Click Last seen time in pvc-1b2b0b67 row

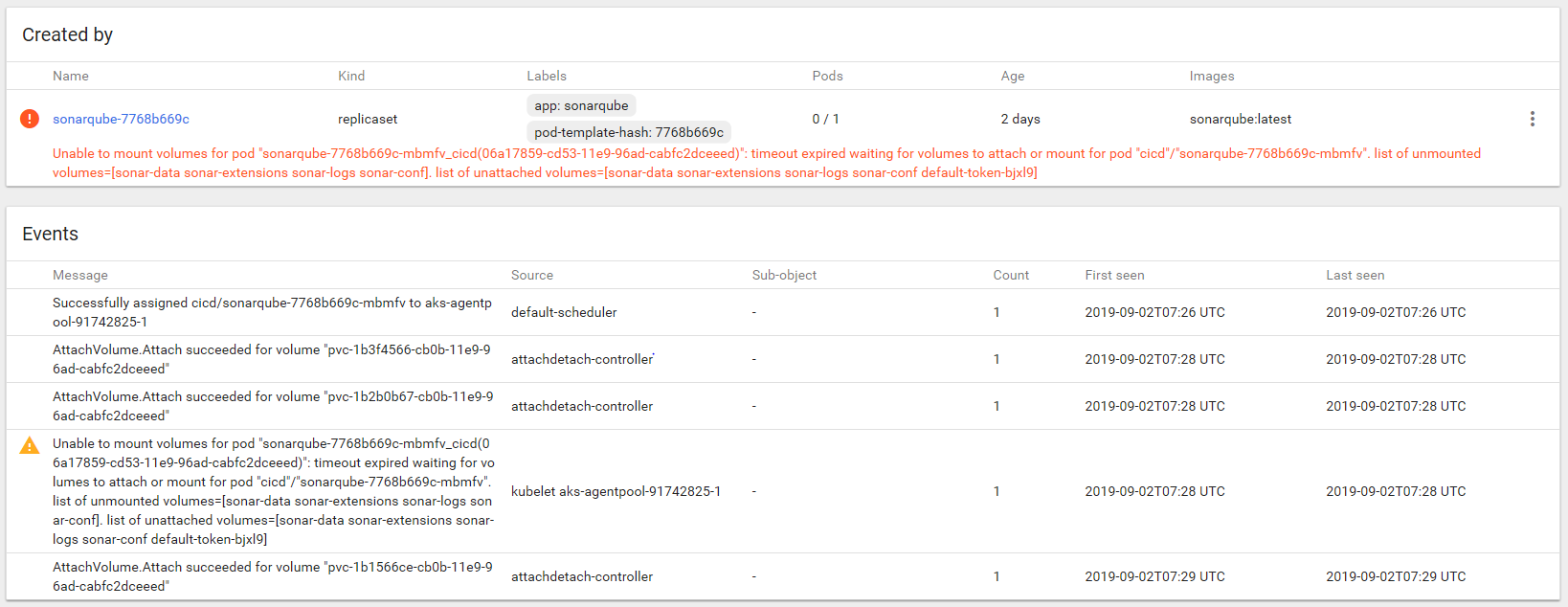point(1396,406)
